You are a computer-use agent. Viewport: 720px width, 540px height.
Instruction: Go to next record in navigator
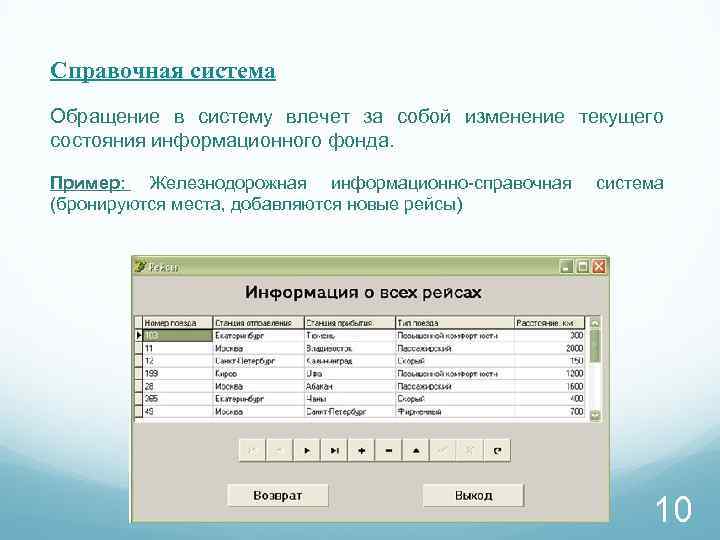[307, 450]
